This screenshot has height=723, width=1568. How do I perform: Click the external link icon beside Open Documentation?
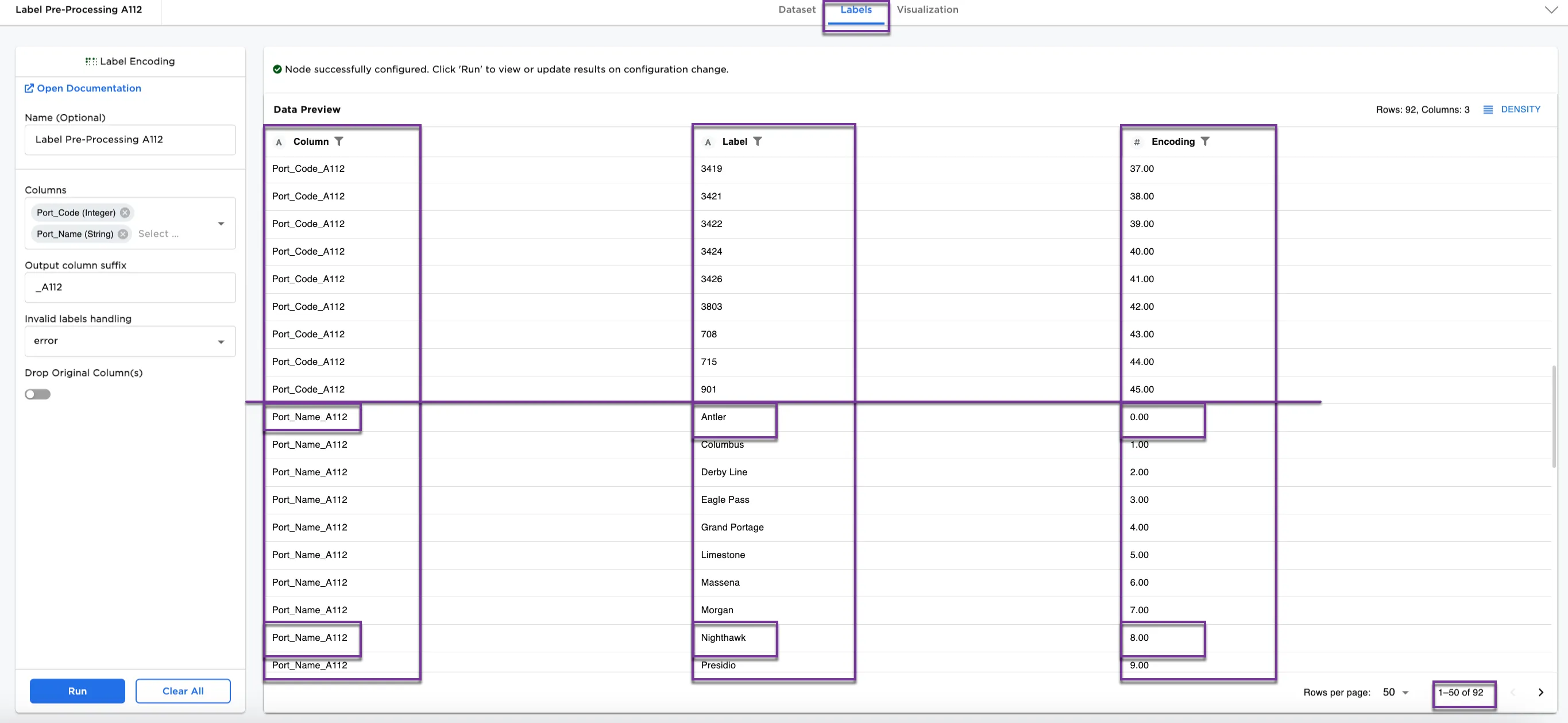[29, 89]
